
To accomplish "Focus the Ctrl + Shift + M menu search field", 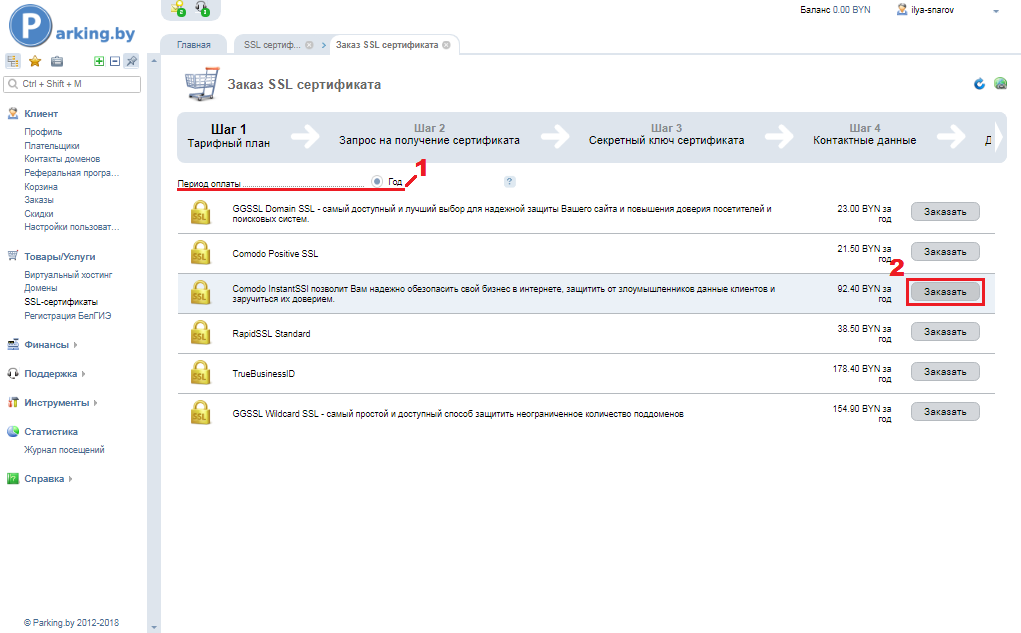I will 72,84.
